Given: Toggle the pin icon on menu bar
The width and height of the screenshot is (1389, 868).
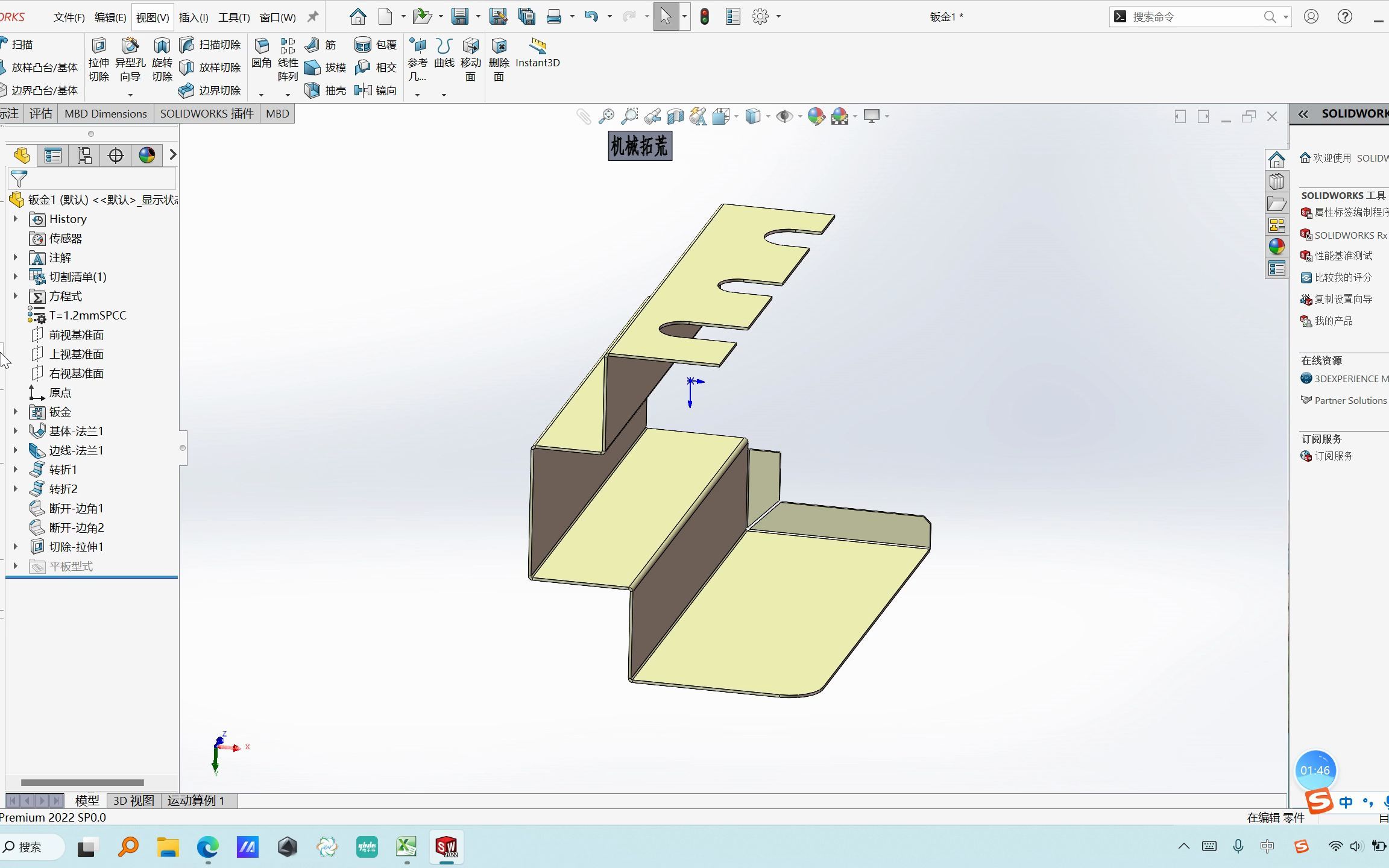Looking at the screenshot, I should [313, 17].
